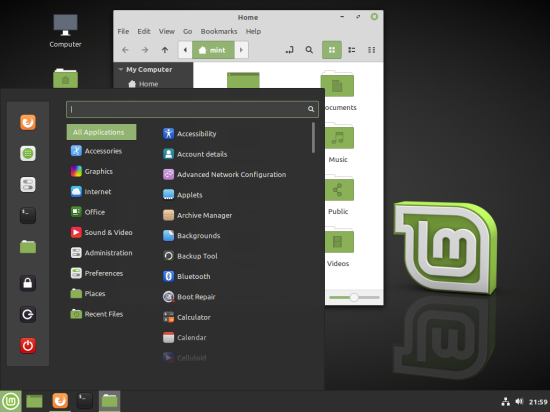
Task: Toggle location entry icon in file manager
Action: click(x=289, y=50)
